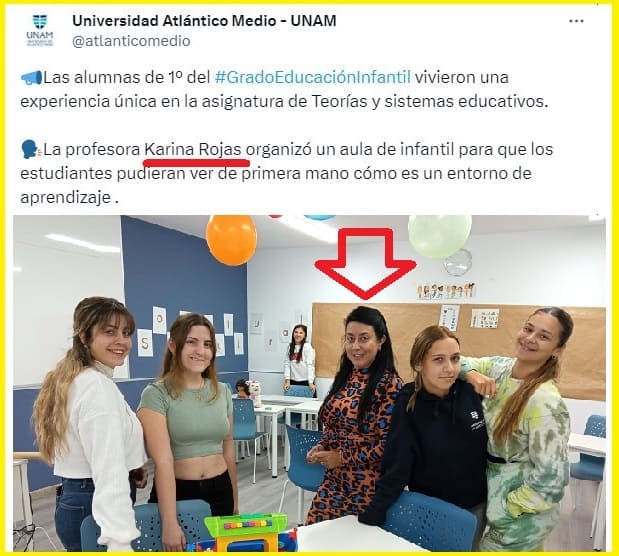Click the colorful toy at photo bottom
Viewport: 619px width, 556px height.
tap(247, 532)
